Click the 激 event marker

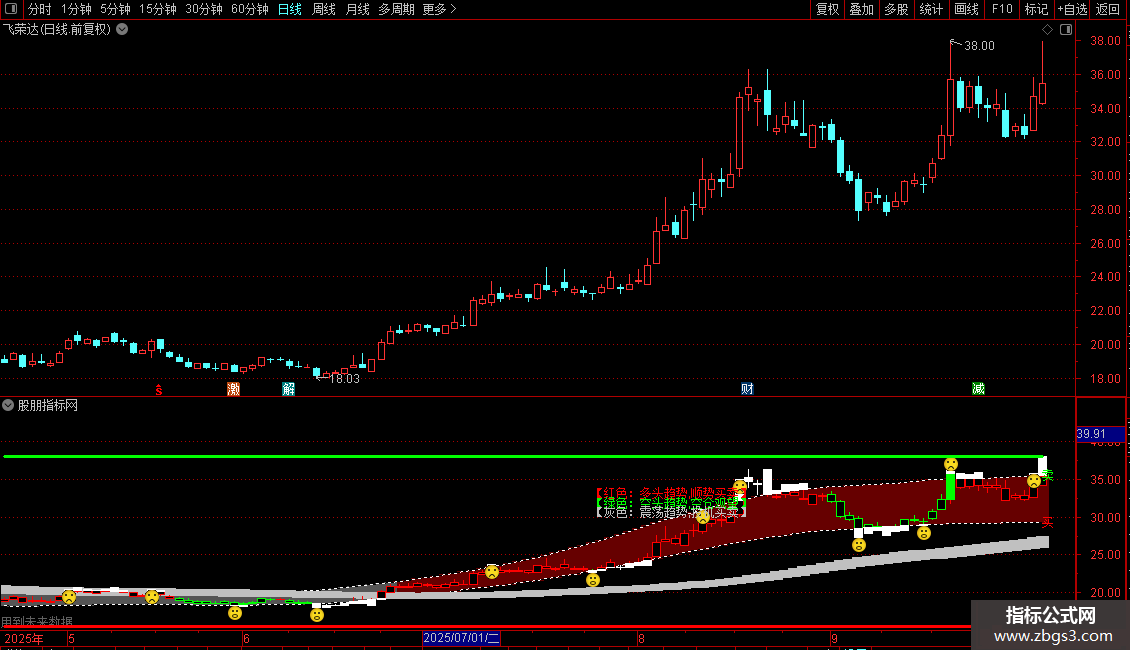[x=233, y=389]
